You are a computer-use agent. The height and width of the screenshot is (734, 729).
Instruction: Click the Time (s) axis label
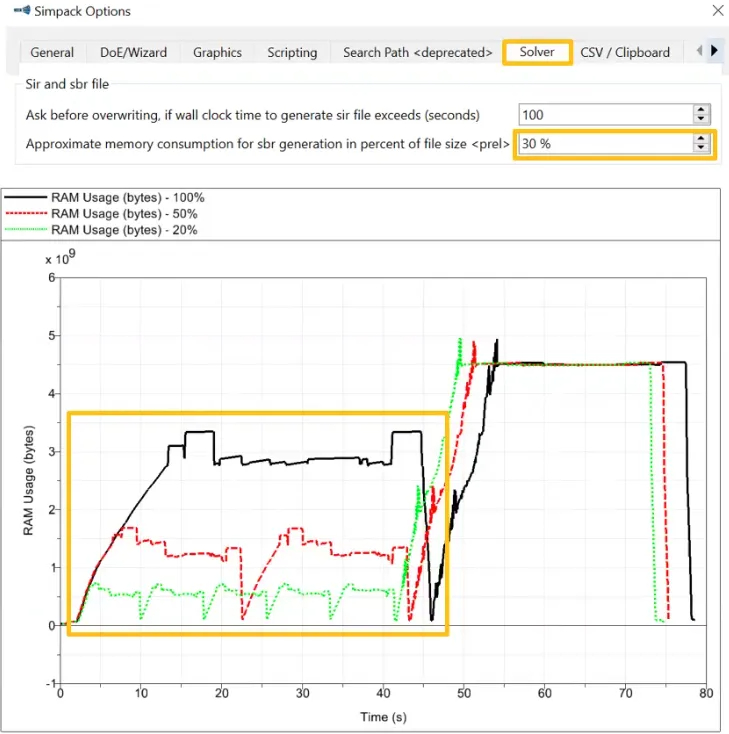tap(382, 717)
